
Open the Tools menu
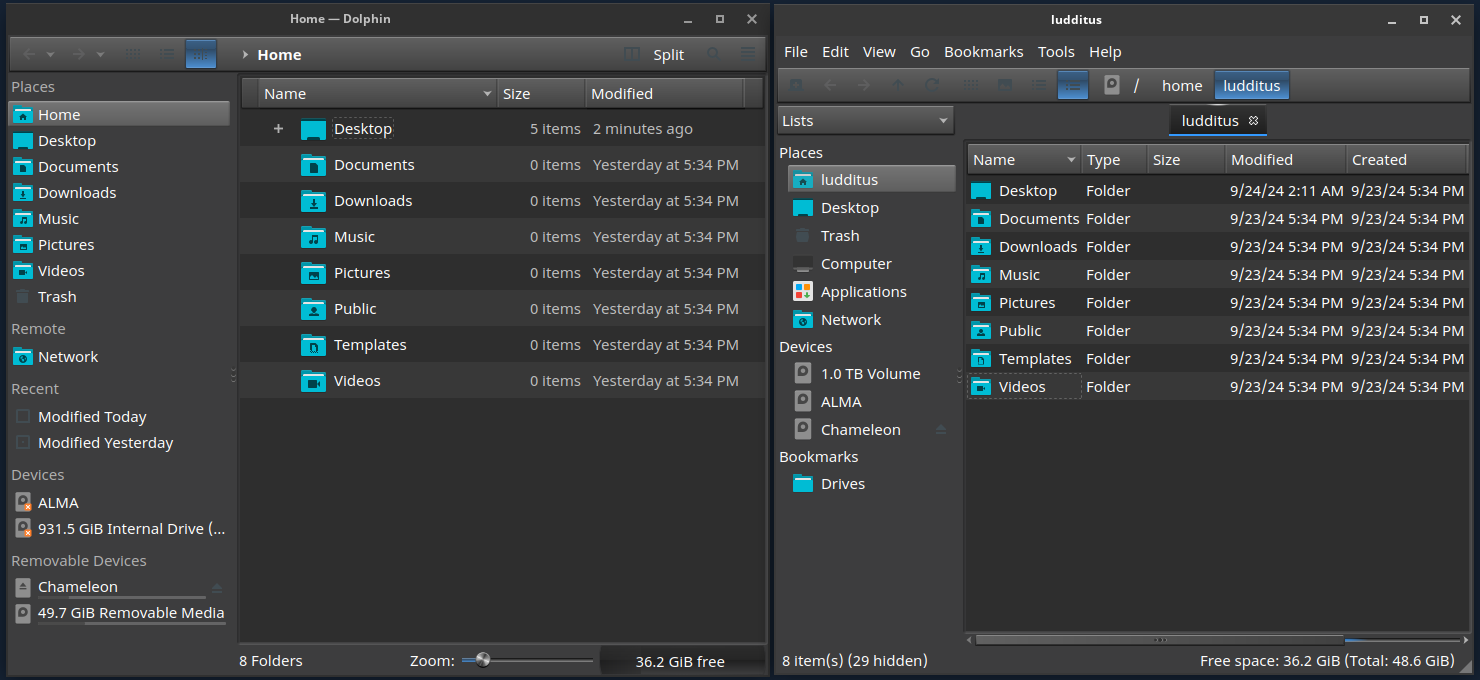tap(1056, 52)
